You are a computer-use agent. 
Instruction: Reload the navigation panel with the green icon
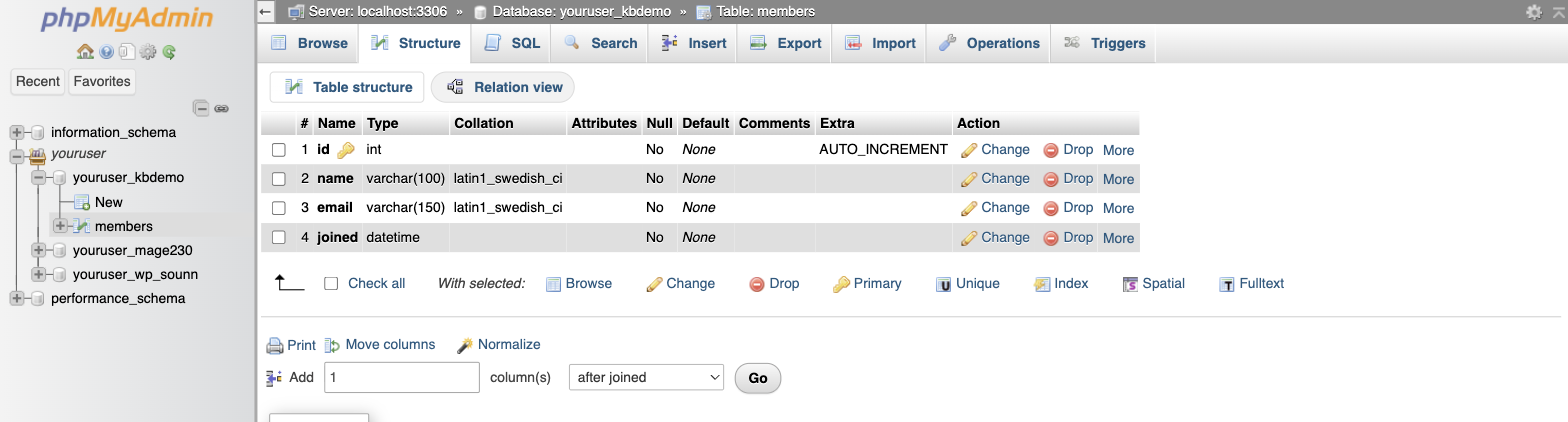(x=169, y=52)
